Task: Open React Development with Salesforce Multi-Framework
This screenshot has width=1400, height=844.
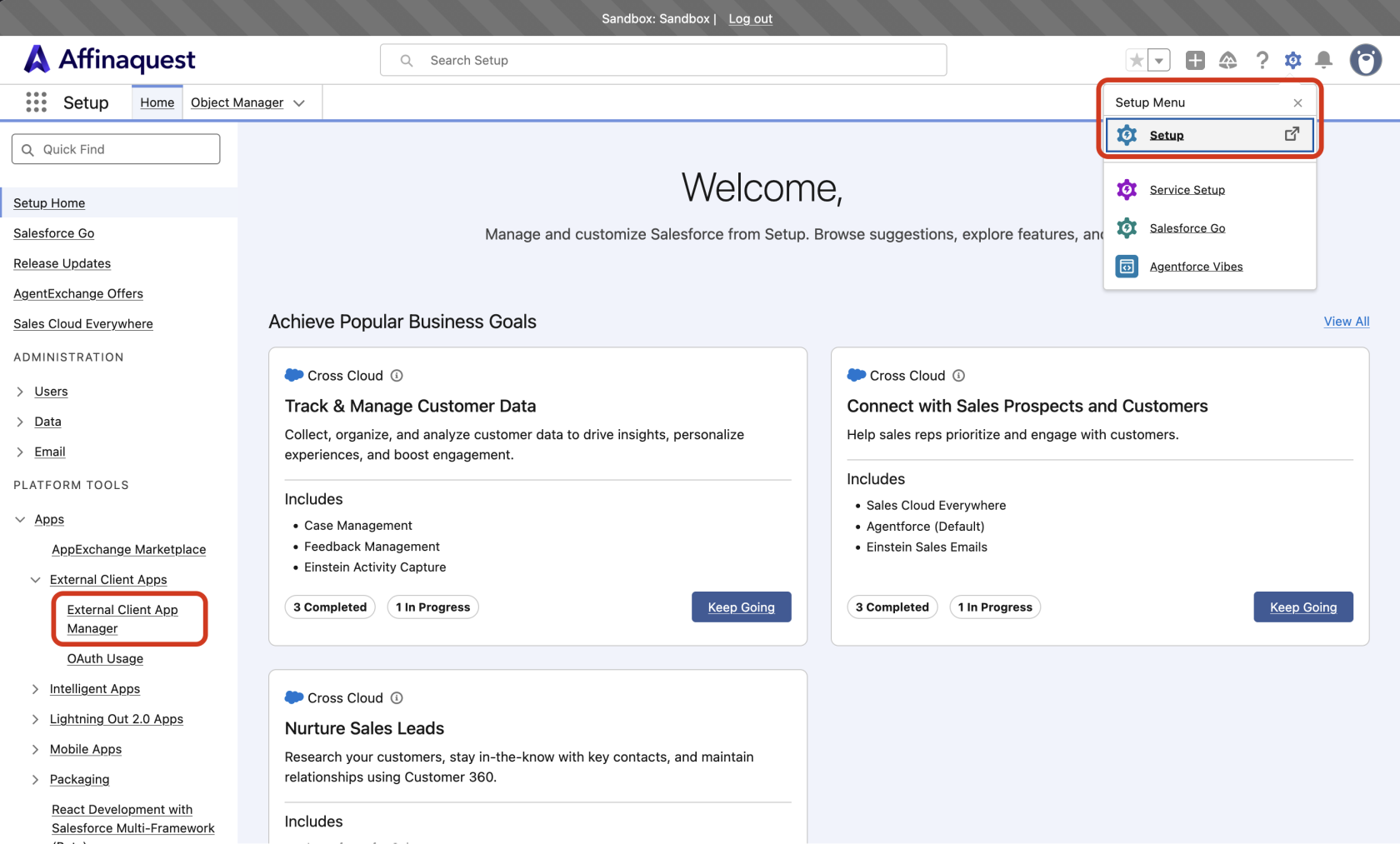Action: coord(133,819)
